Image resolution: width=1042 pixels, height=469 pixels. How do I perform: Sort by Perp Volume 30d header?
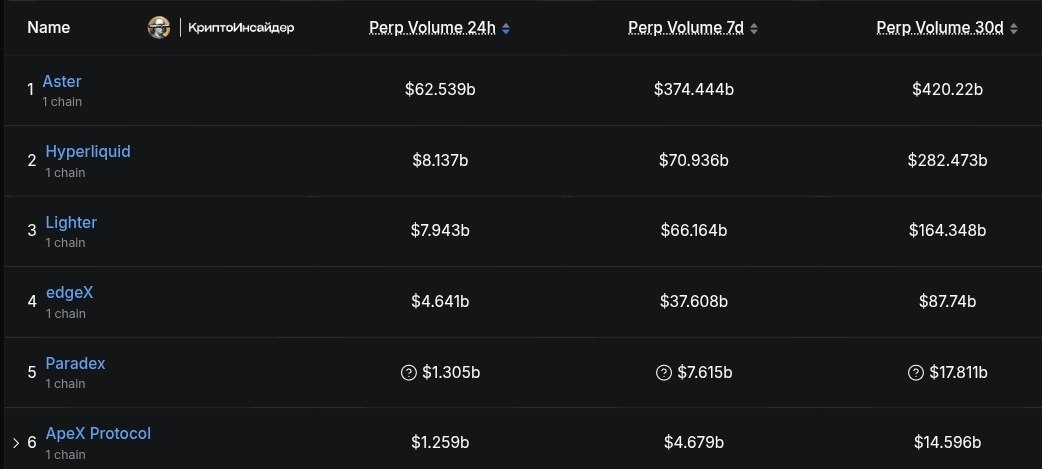click(x=940, y=28)
